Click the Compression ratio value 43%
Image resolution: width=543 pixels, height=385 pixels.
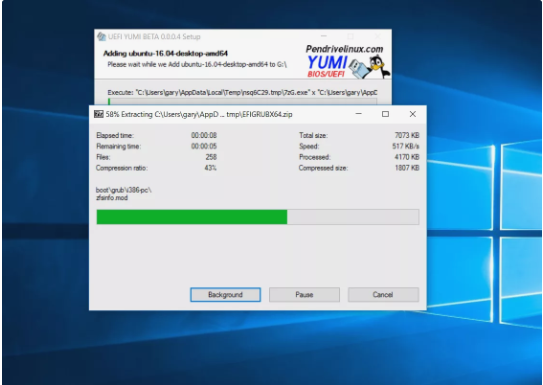(x=211, y=168)
